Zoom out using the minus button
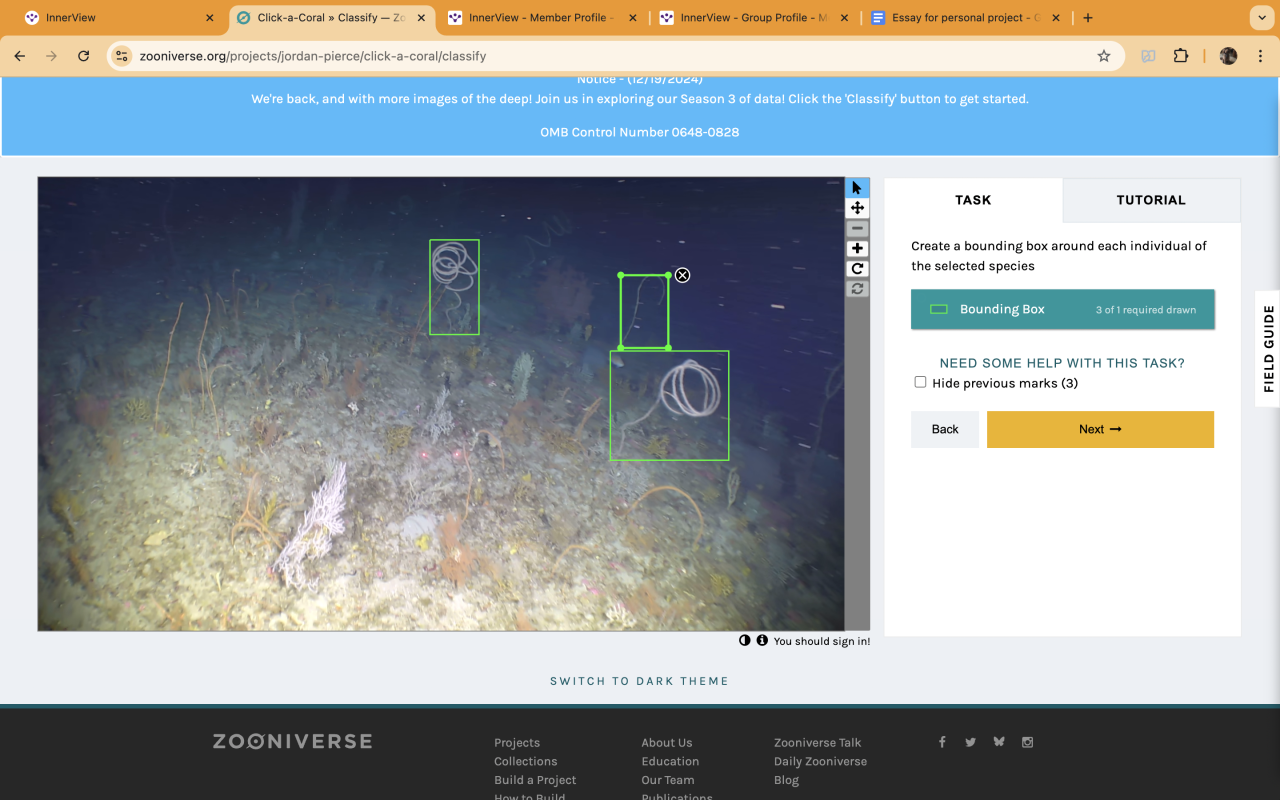 coord(857,229)
